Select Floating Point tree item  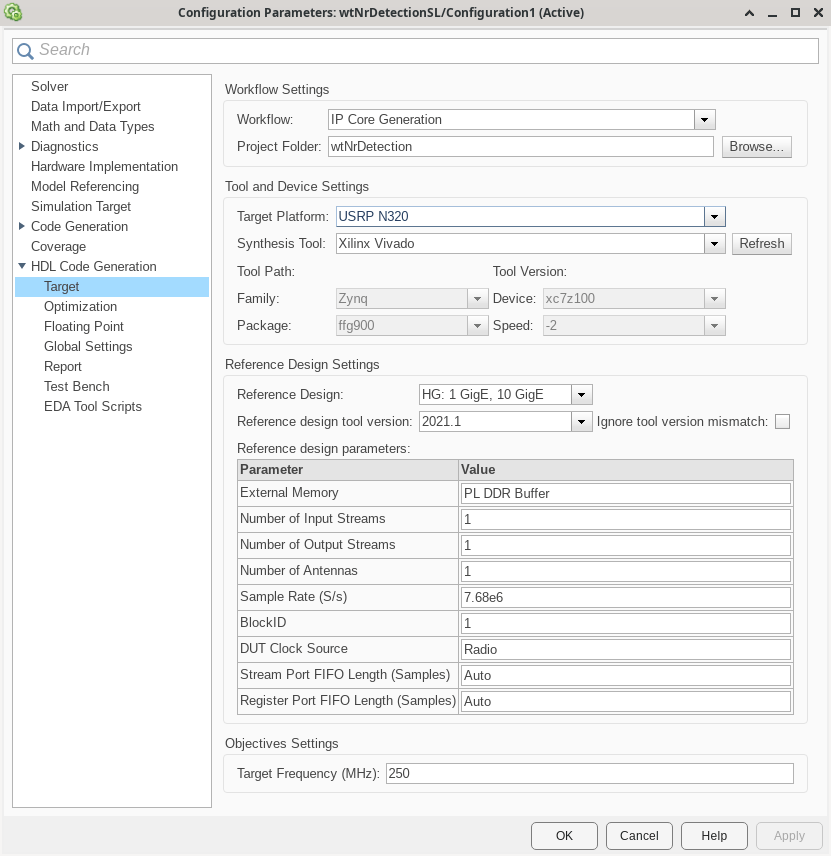click(84, 326)
